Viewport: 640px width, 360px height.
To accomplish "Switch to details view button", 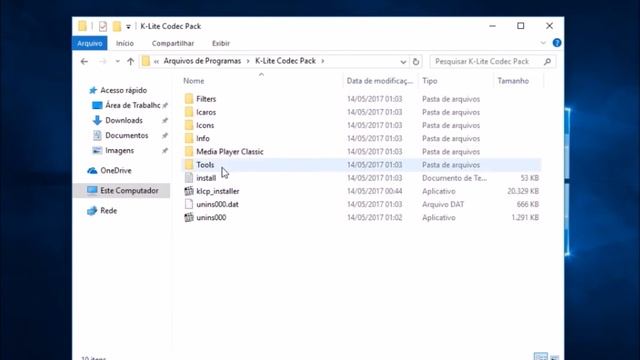I will tap(541, 357).
